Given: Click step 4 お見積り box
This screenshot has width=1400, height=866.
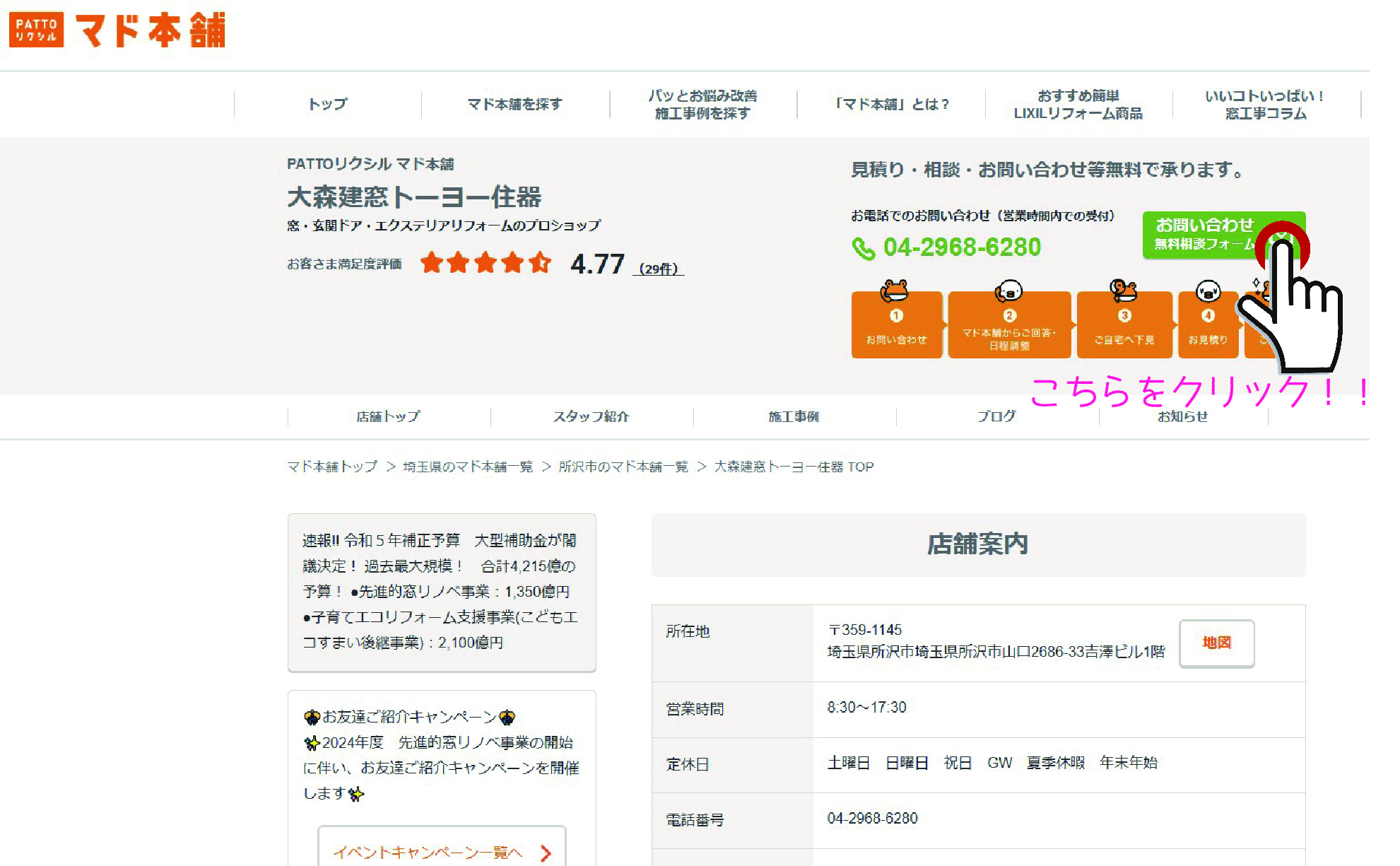Looking at the screenshot, I should 1208,324.
